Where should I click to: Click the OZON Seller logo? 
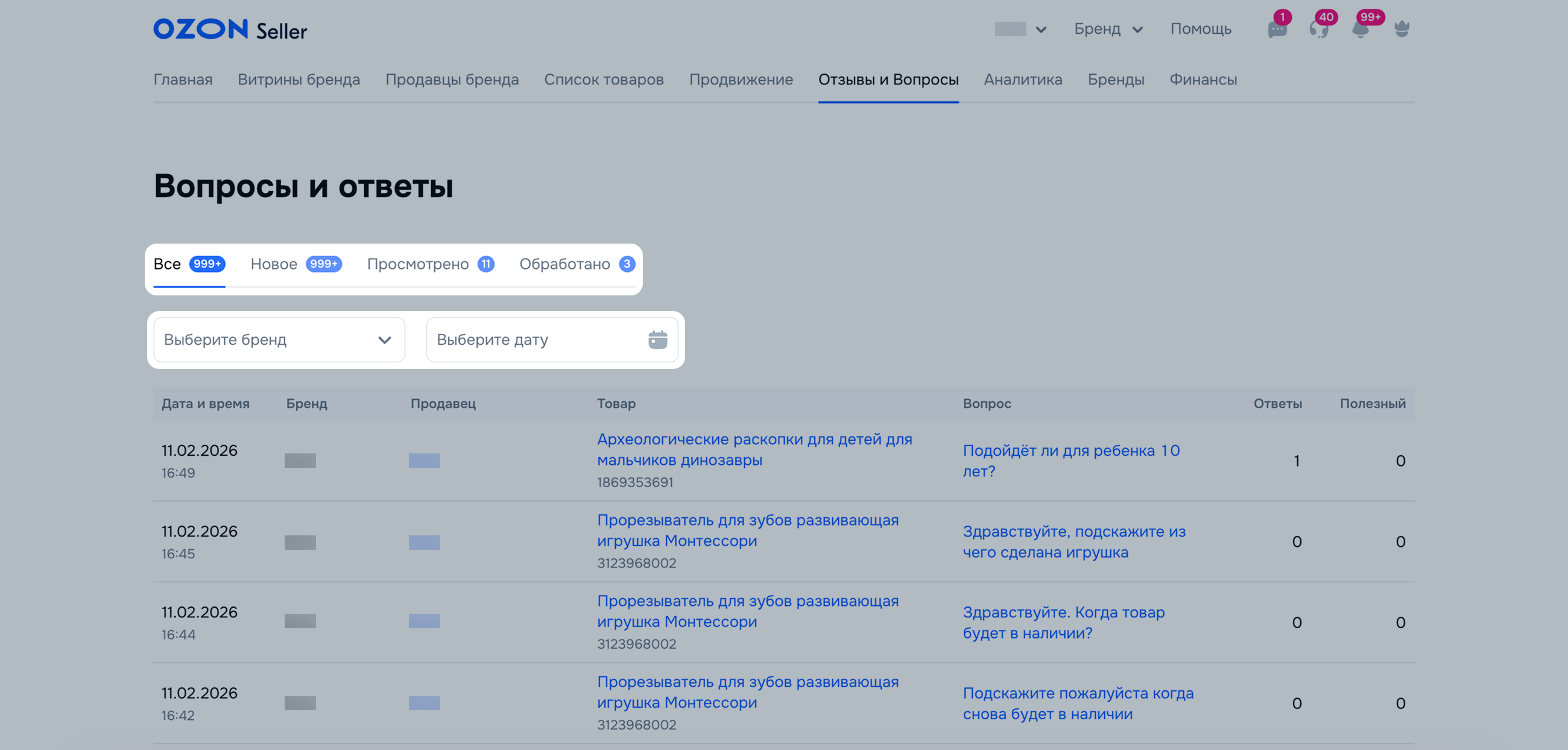coord(230,29)
